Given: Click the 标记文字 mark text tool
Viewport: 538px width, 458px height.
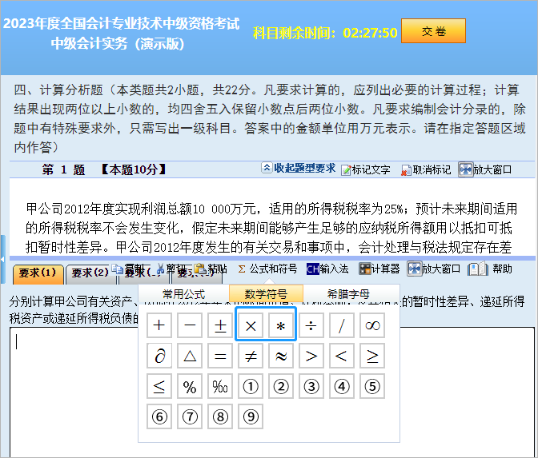Looking at the screenshot, I should [366, 169].
